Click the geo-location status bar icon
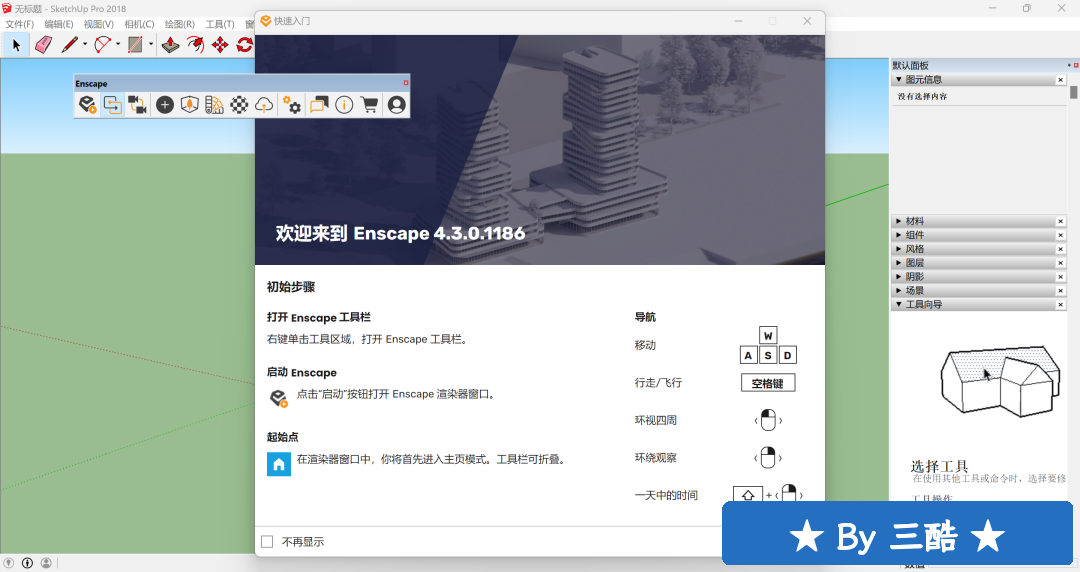Screen dimensions: 1080x572 pos(8,563)
